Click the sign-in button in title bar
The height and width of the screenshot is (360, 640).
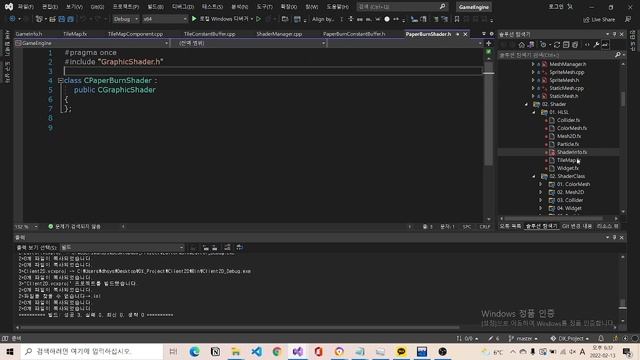pos(561,7)
